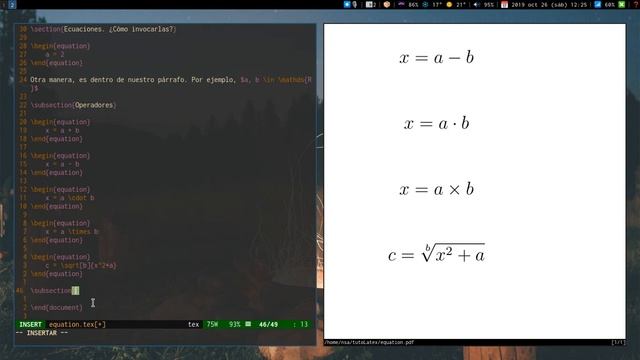The height and width of the screenshot is (360, 640).
Task: Click the 'x = a \cdot b' source line
Action: (x=70, y=198)
